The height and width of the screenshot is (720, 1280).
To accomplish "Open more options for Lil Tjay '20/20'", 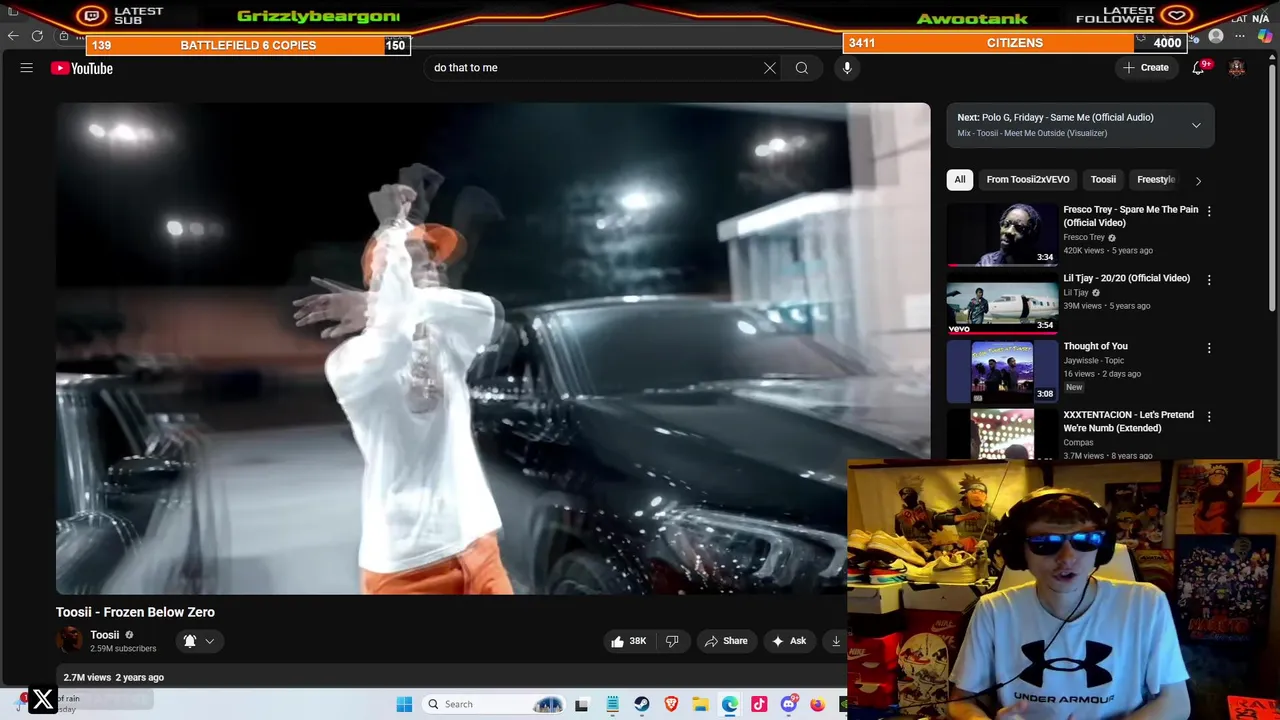I will pyautogui.click(x=1209, y=280).
